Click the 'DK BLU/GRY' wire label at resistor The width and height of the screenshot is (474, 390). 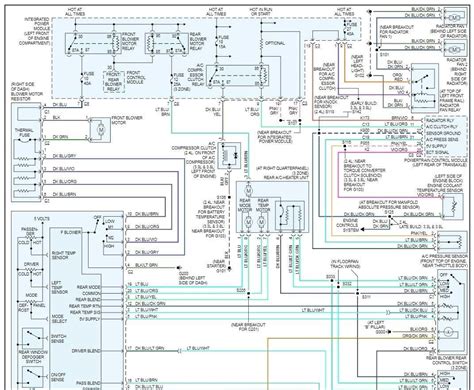pos(64,156)
